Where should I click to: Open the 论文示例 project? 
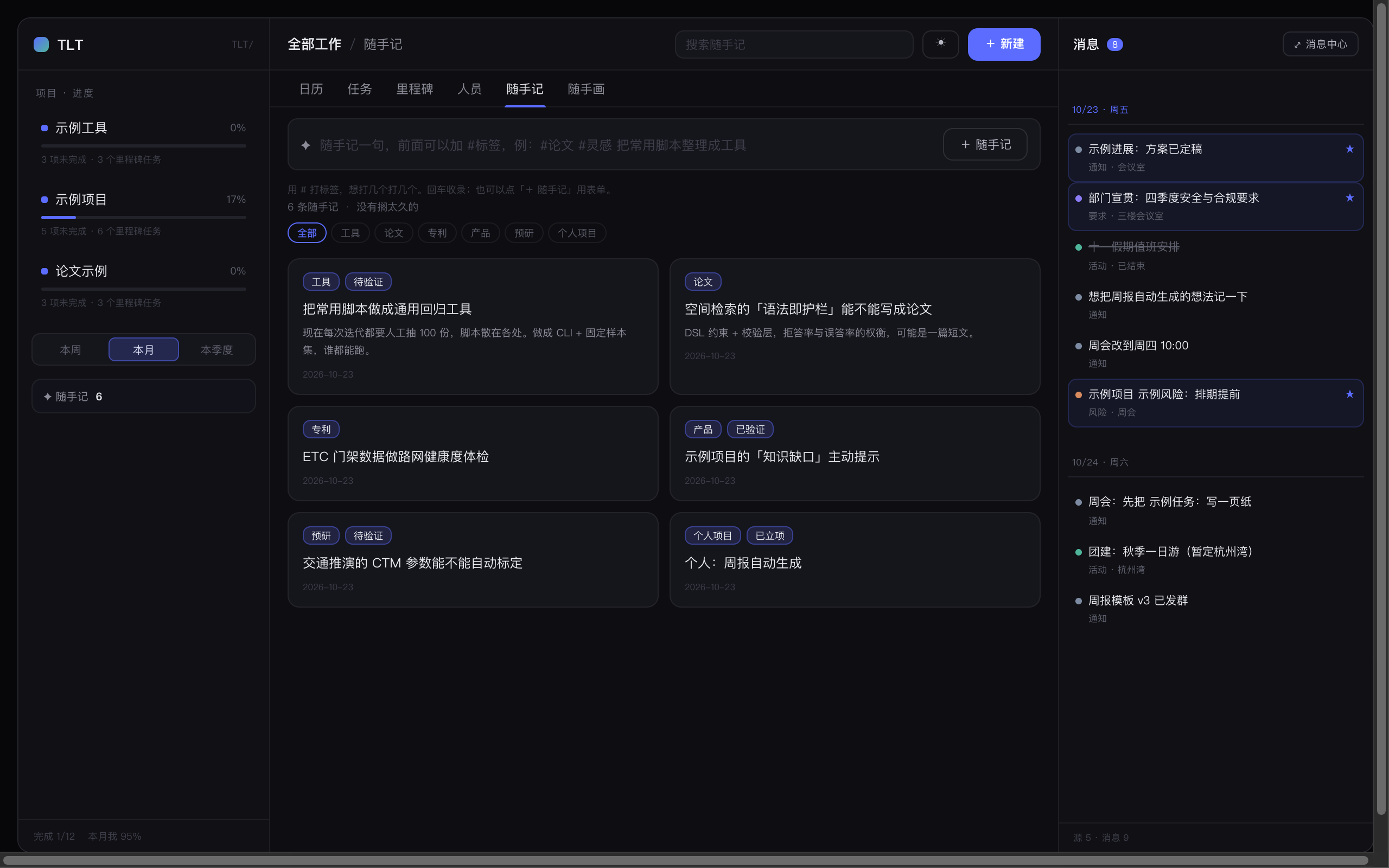point(143,285)
